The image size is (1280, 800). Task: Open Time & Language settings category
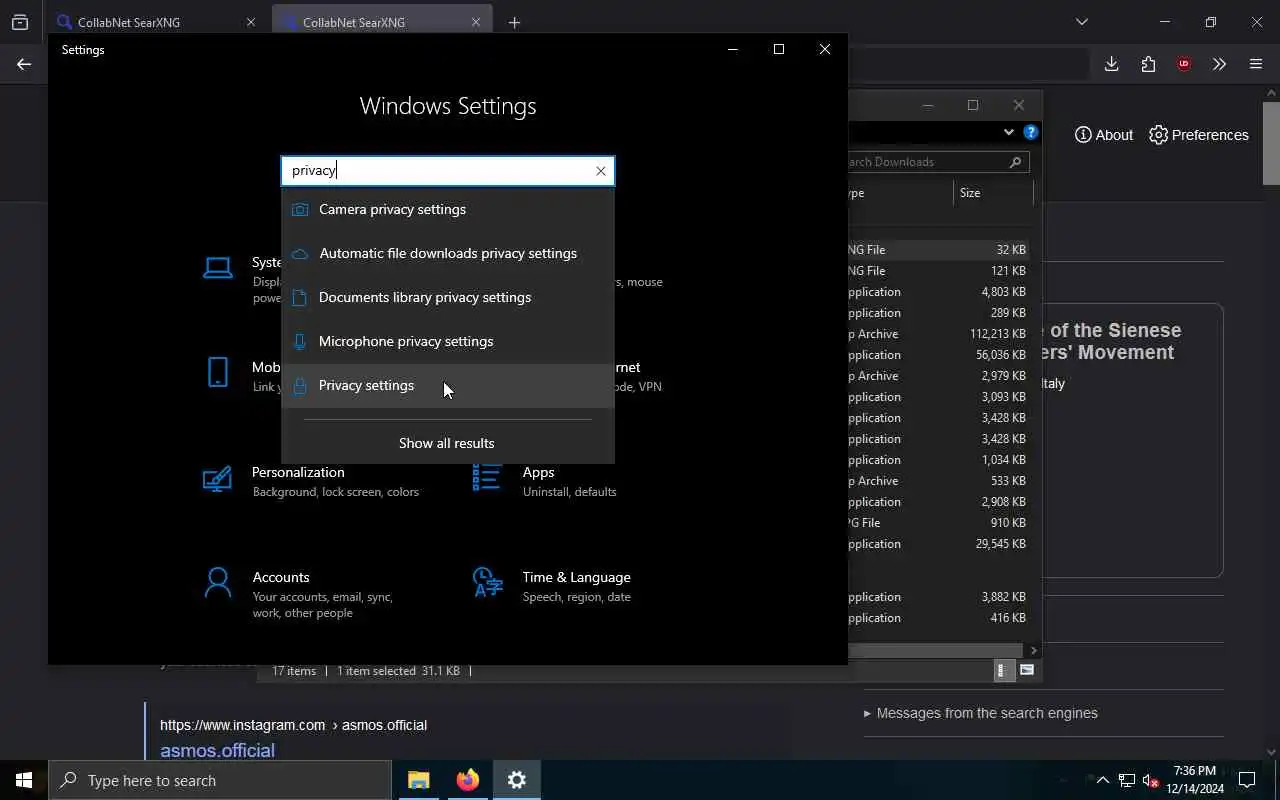click(x=553, y=586)
